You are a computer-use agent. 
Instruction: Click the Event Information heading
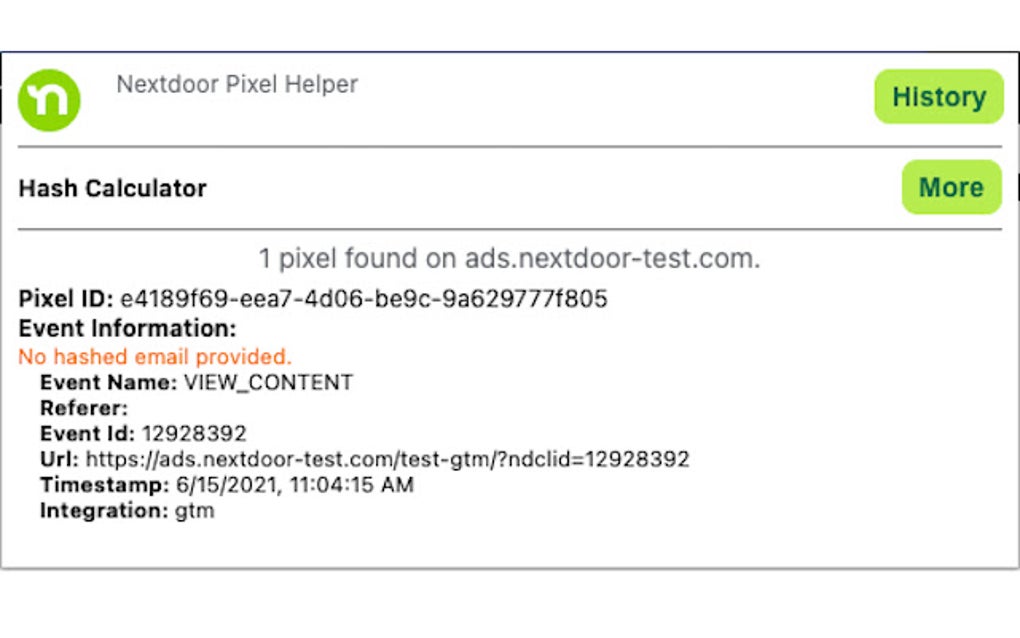(127, 328)
